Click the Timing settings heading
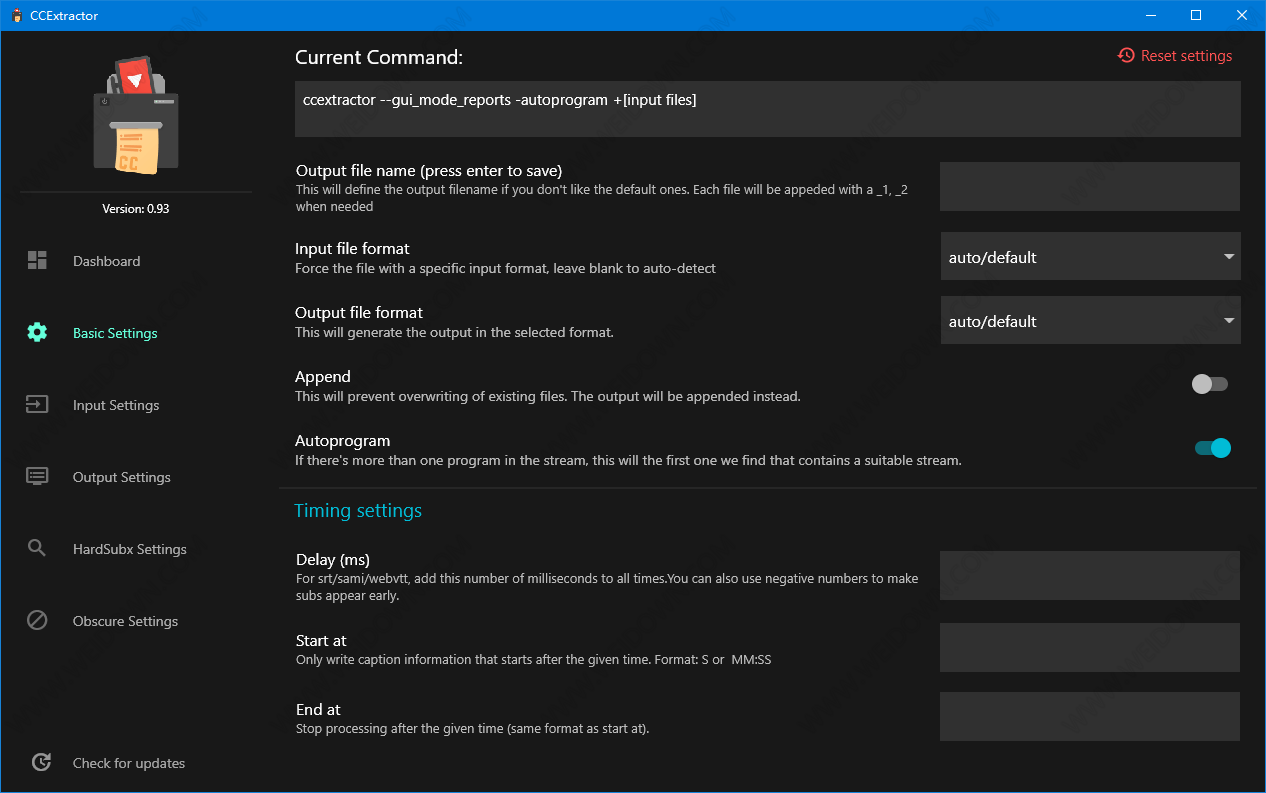 358,511
